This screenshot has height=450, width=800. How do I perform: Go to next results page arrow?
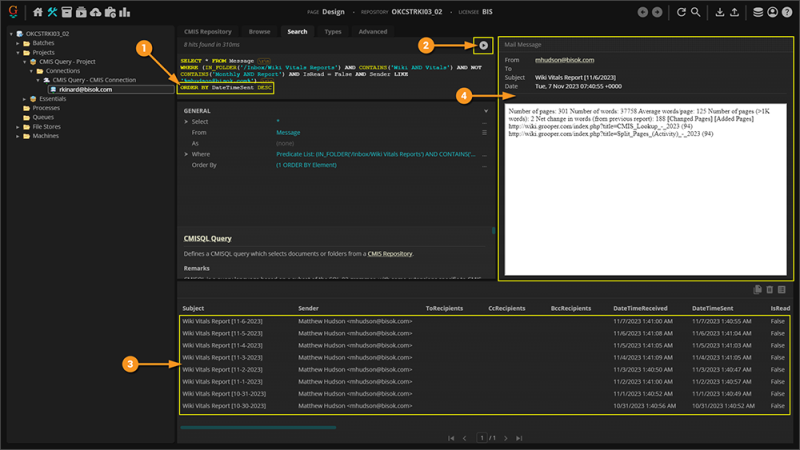click(x=507, y=438)
